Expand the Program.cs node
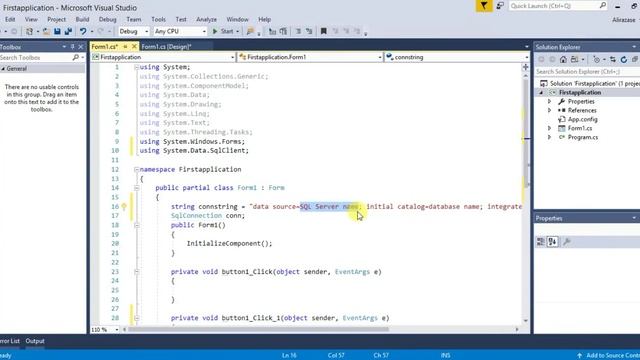 pyautogui.click(x=549, y=137)
